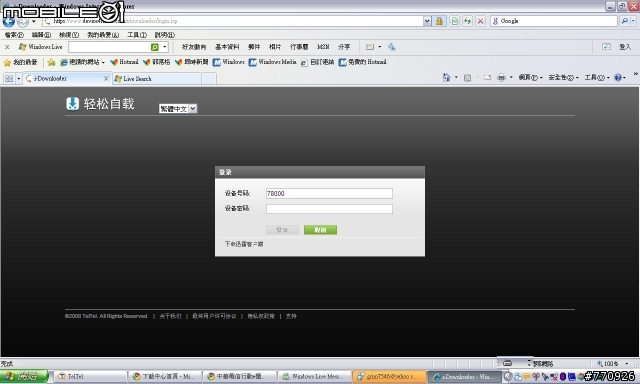Click the address bar URL field
This screenshot has height=384, width=640.
coord(233,21)
